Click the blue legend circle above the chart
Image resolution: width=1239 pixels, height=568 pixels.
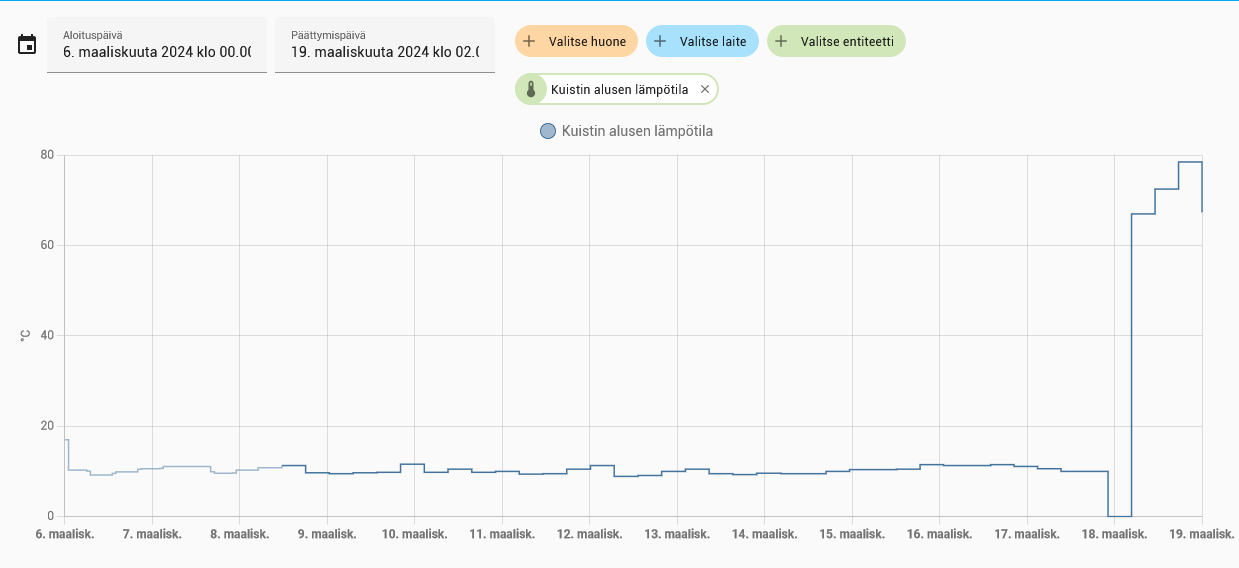point(547,131)
